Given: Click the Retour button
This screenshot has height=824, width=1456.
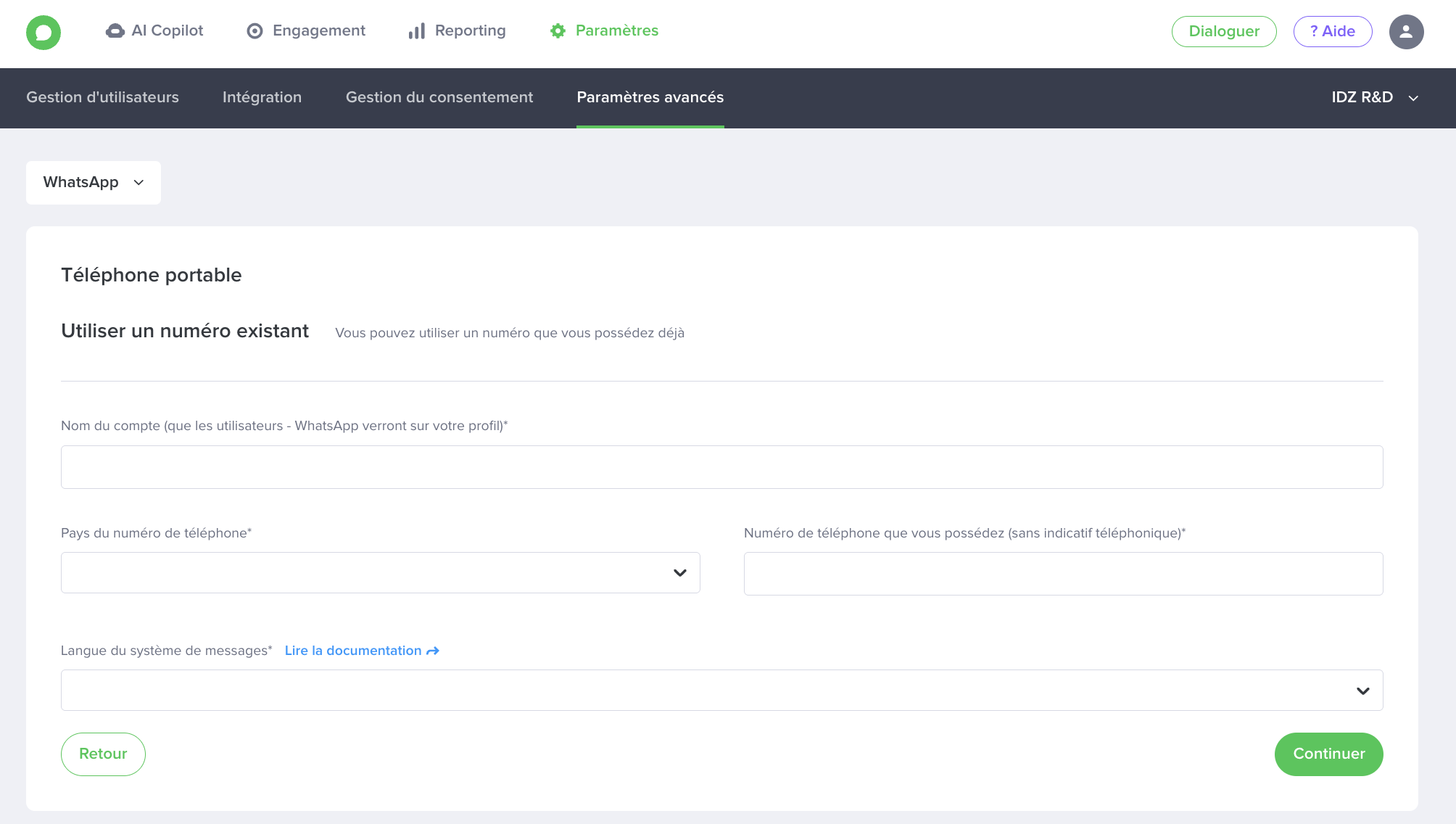Looking at the screenshot, I should 103,754.
